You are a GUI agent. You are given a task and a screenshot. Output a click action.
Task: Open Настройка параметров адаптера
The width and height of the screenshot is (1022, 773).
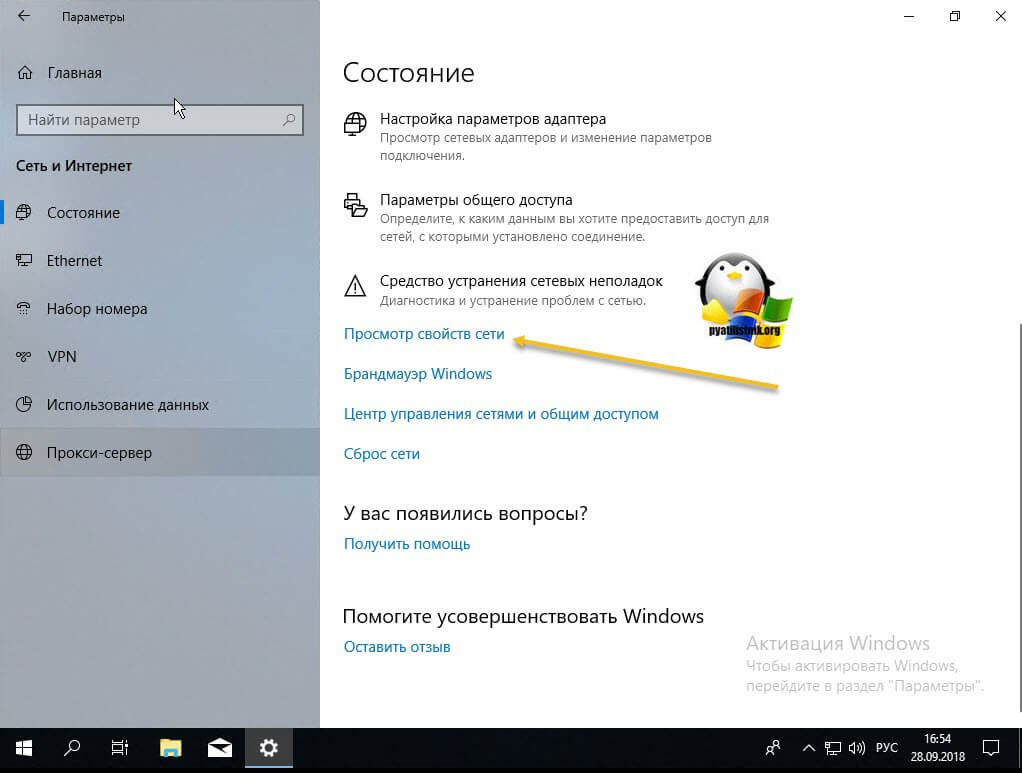coord(492,119)
